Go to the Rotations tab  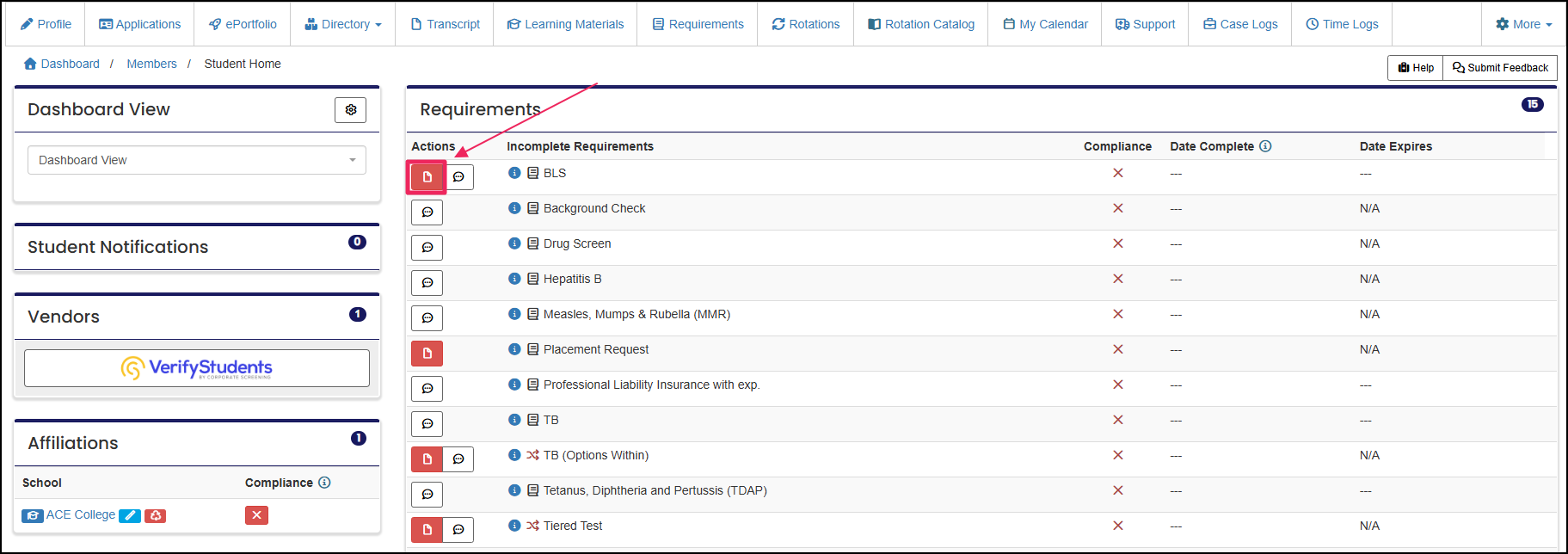[806, 24]
